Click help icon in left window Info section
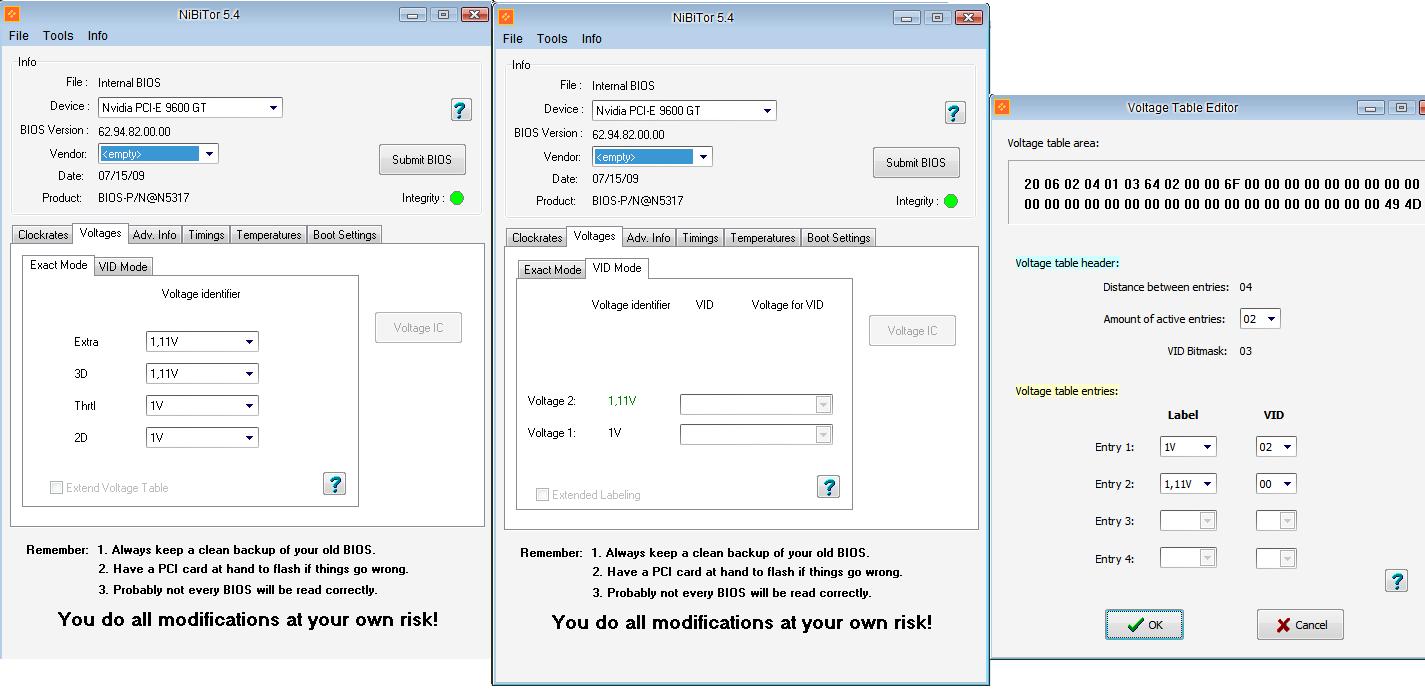The image size is (1425, 696). coord(461,110)
